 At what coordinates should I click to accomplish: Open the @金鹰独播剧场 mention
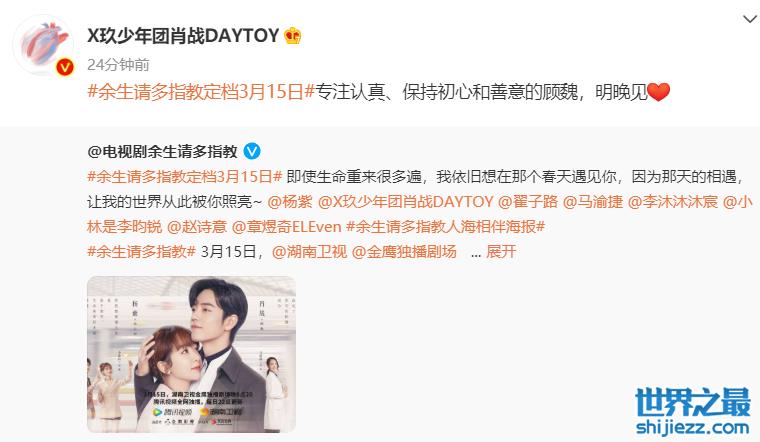point(404,252)
